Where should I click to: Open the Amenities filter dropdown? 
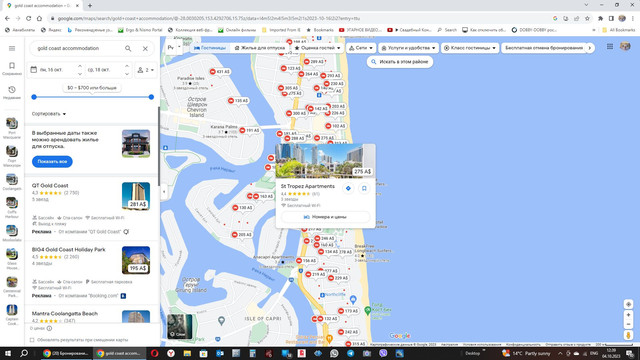(x=409, y=48)
